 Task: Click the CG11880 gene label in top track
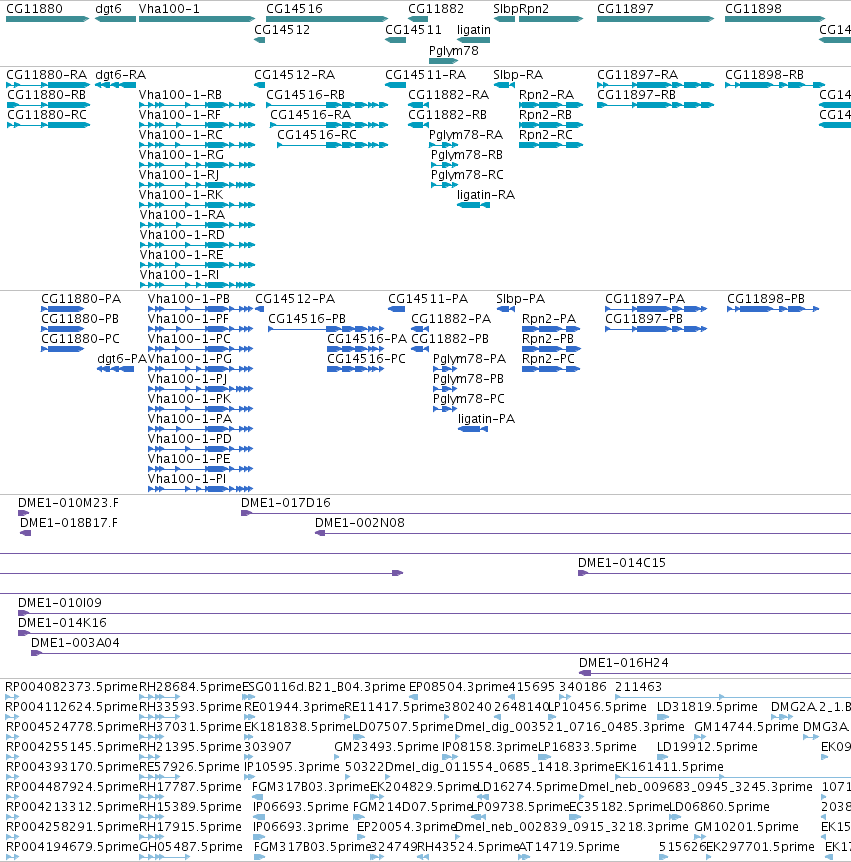(34, 9)
